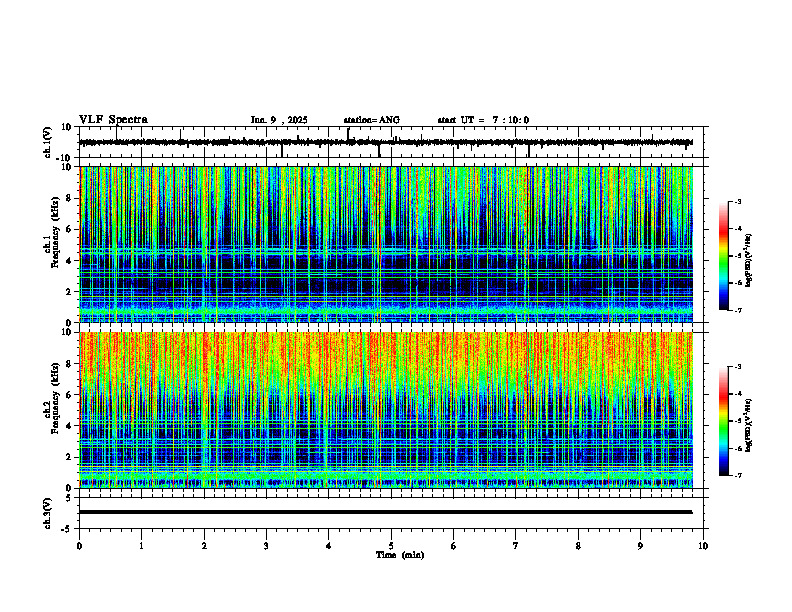Click the "Time (min)" axis title
The width and height of the screenshot is (792, 612).
400,555
